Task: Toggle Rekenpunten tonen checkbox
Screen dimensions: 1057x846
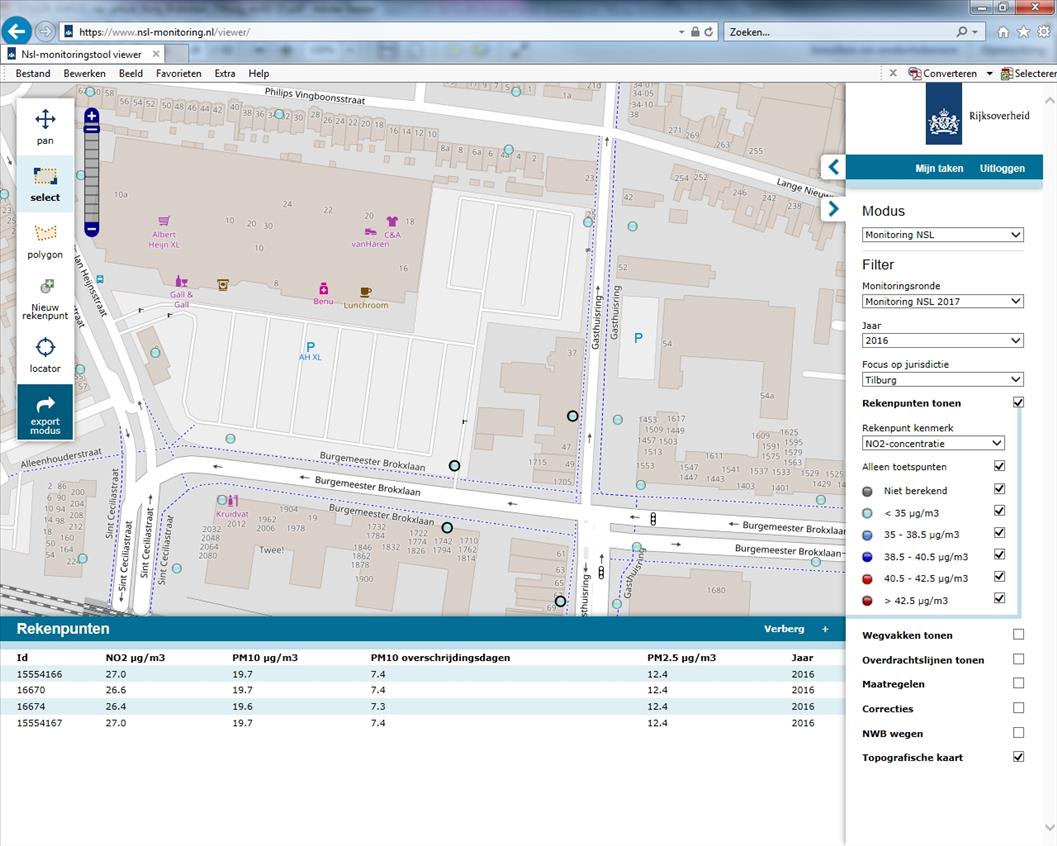Action: 1018,402
